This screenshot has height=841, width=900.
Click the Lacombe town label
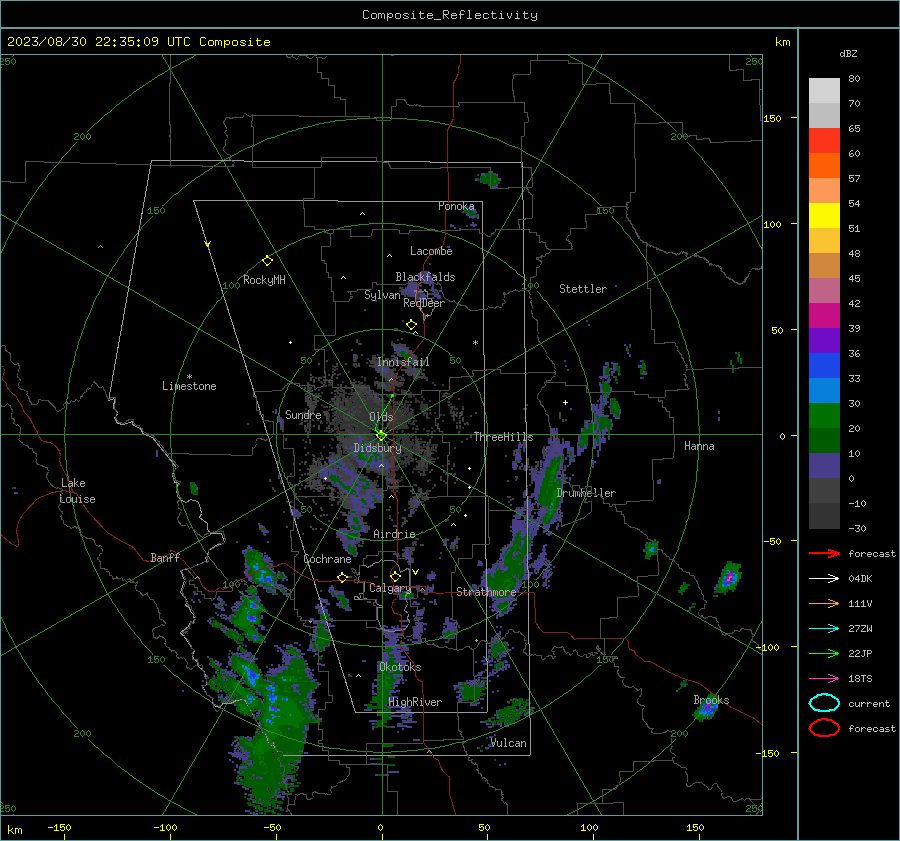coord(431,251)
